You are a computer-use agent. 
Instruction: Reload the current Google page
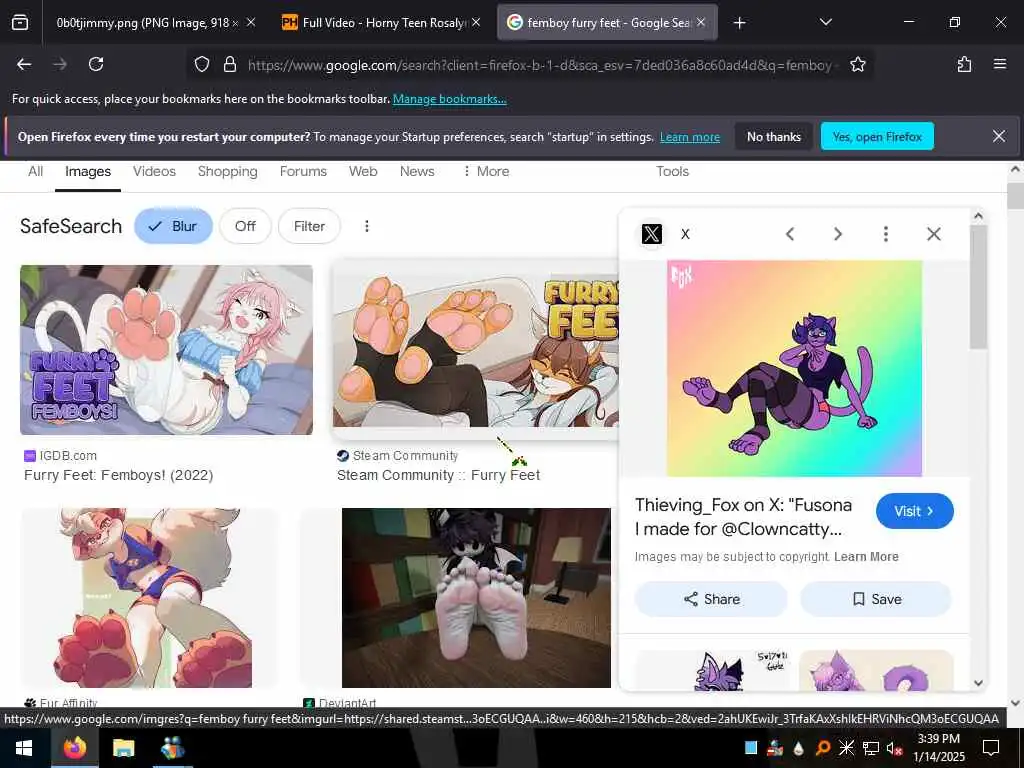click(96, 64)
